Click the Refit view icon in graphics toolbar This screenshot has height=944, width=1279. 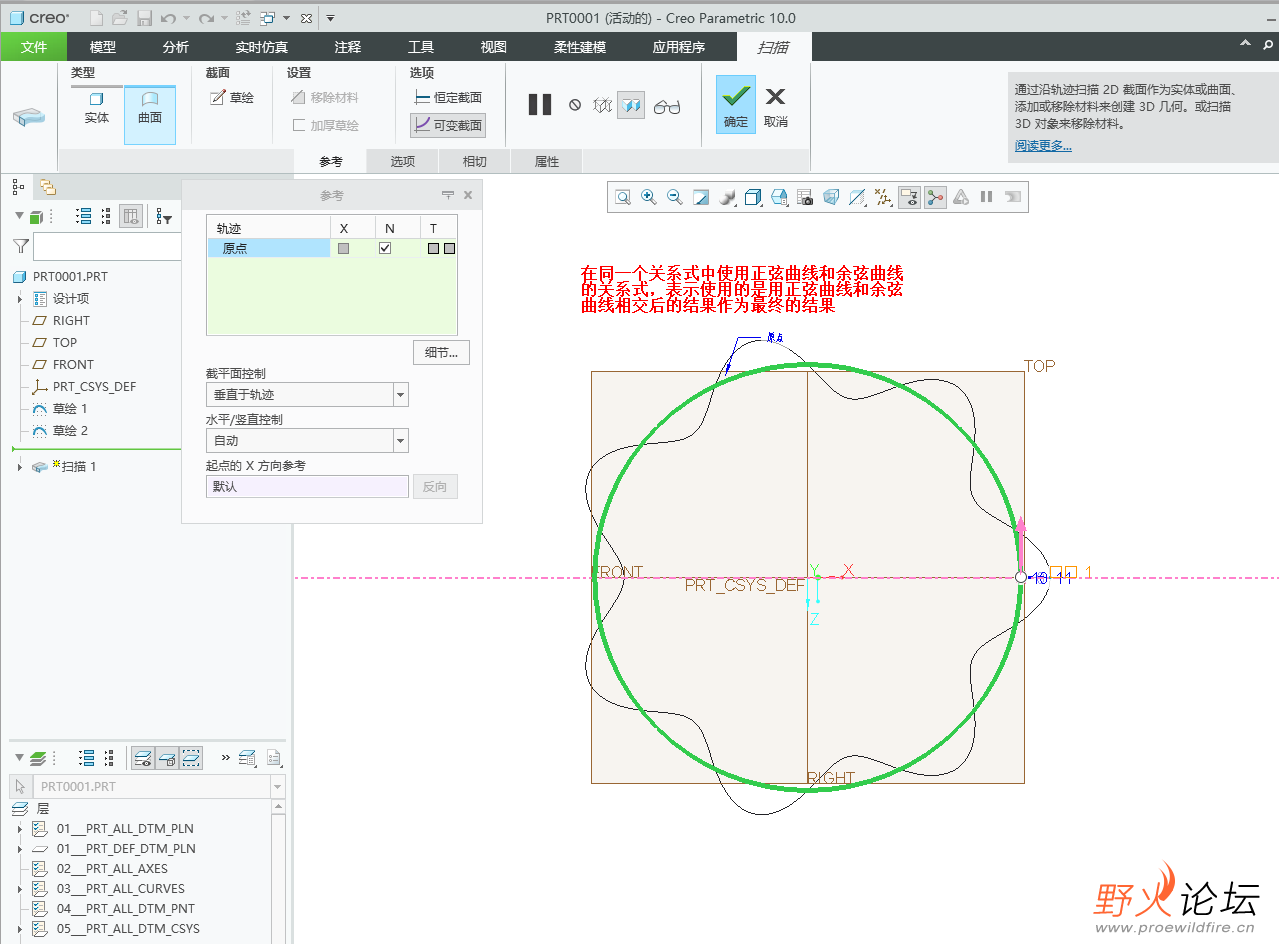pyautogui.click(x=623, y=197)
